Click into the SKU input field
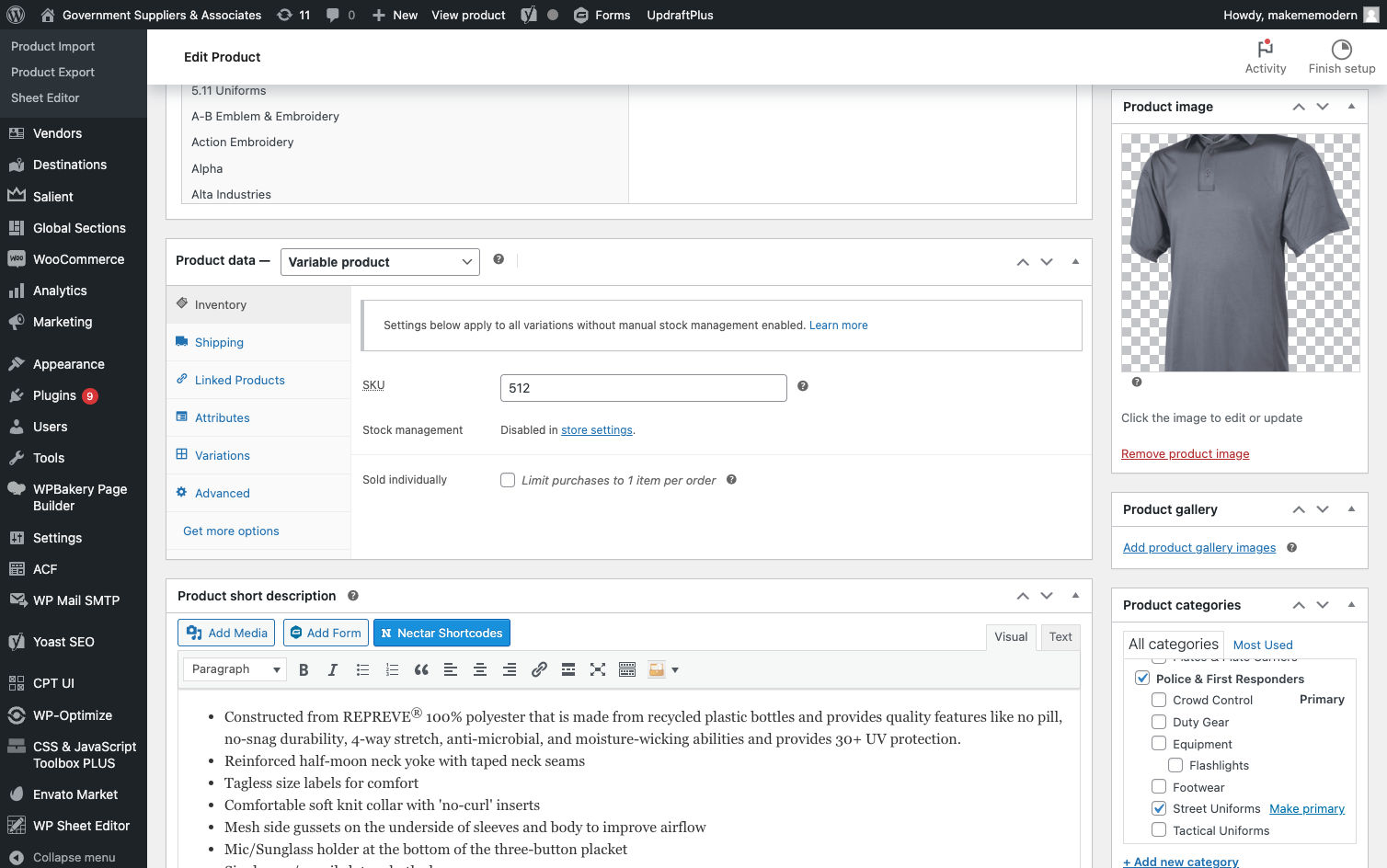Image resolution: width=1387 pixels, height=868 pixels. point(644,388)
